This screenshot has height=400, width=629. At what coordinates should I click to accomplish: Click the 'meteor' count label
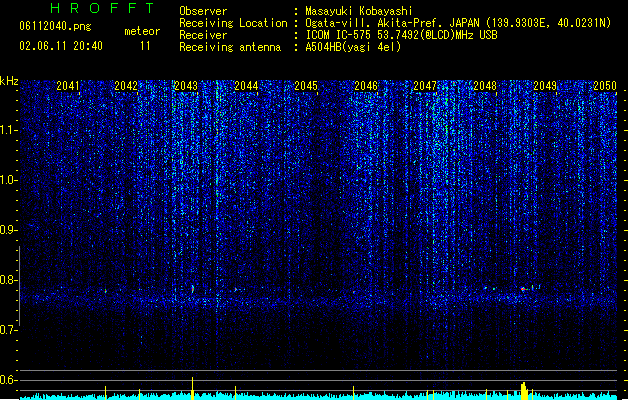[142, 31]
